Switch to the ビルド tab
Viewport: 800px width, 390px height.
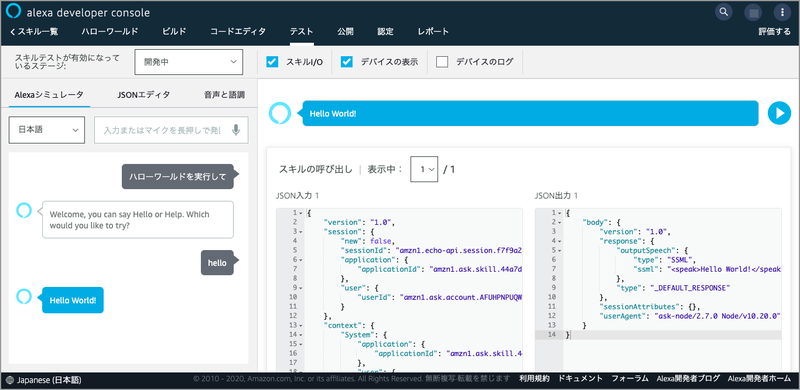pos(174,32)
